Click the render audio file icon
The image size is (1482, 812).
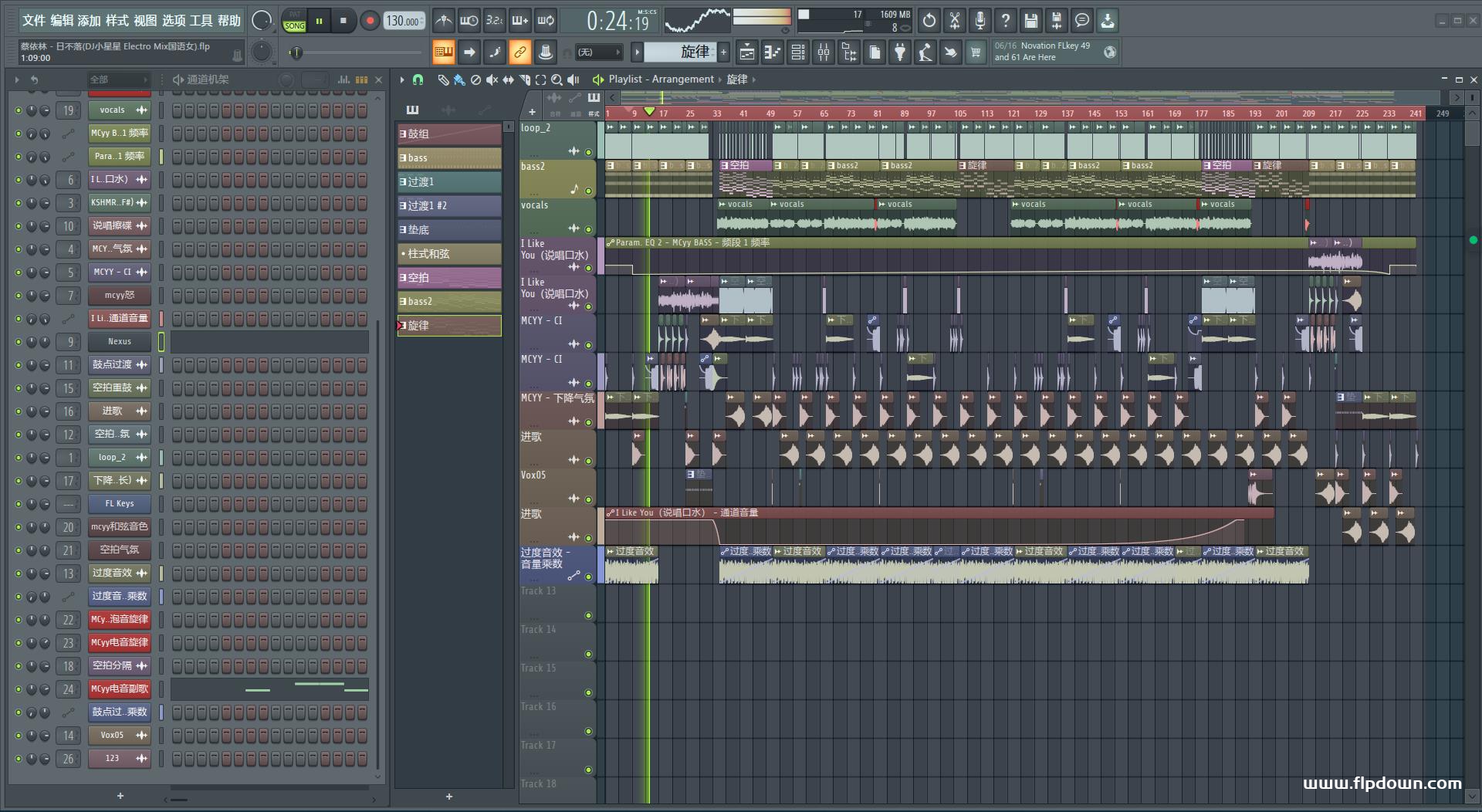click(1057, 21)
